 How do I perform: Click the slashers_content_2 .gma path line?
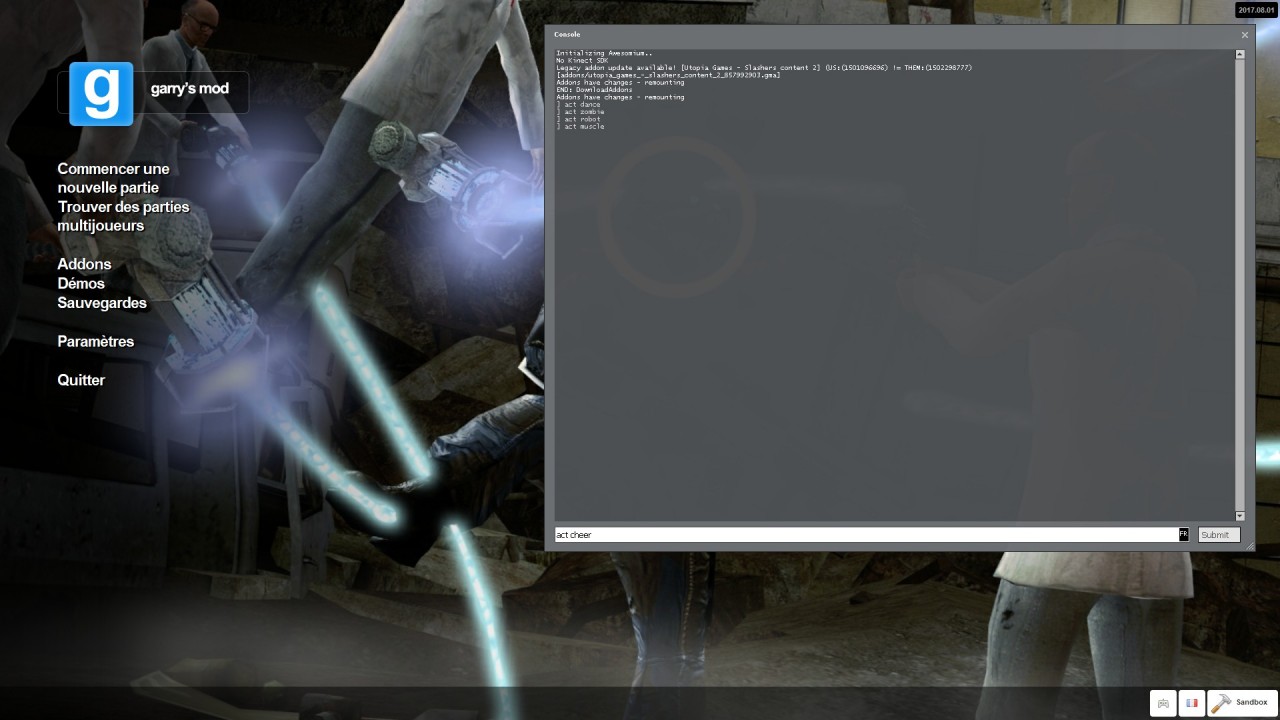(668, 75)
